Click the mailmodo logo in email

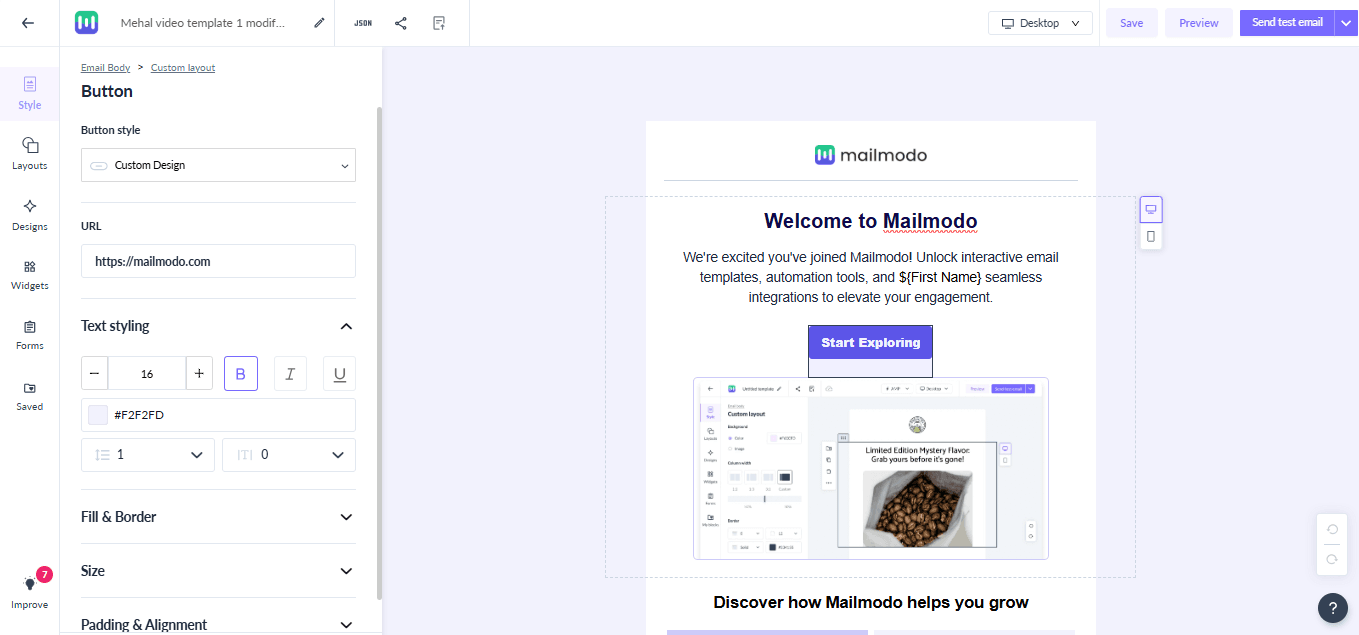click(x=871, y=155)
